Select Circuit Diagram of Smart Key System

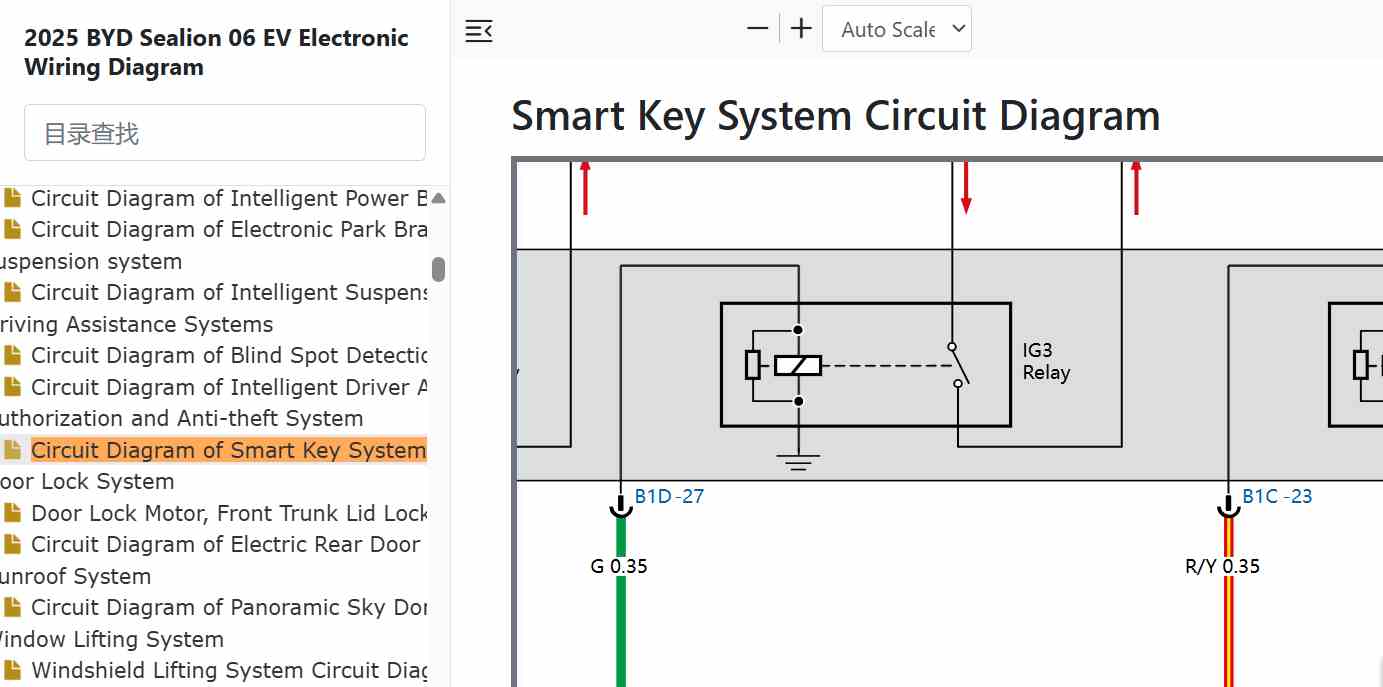point(229,450)
